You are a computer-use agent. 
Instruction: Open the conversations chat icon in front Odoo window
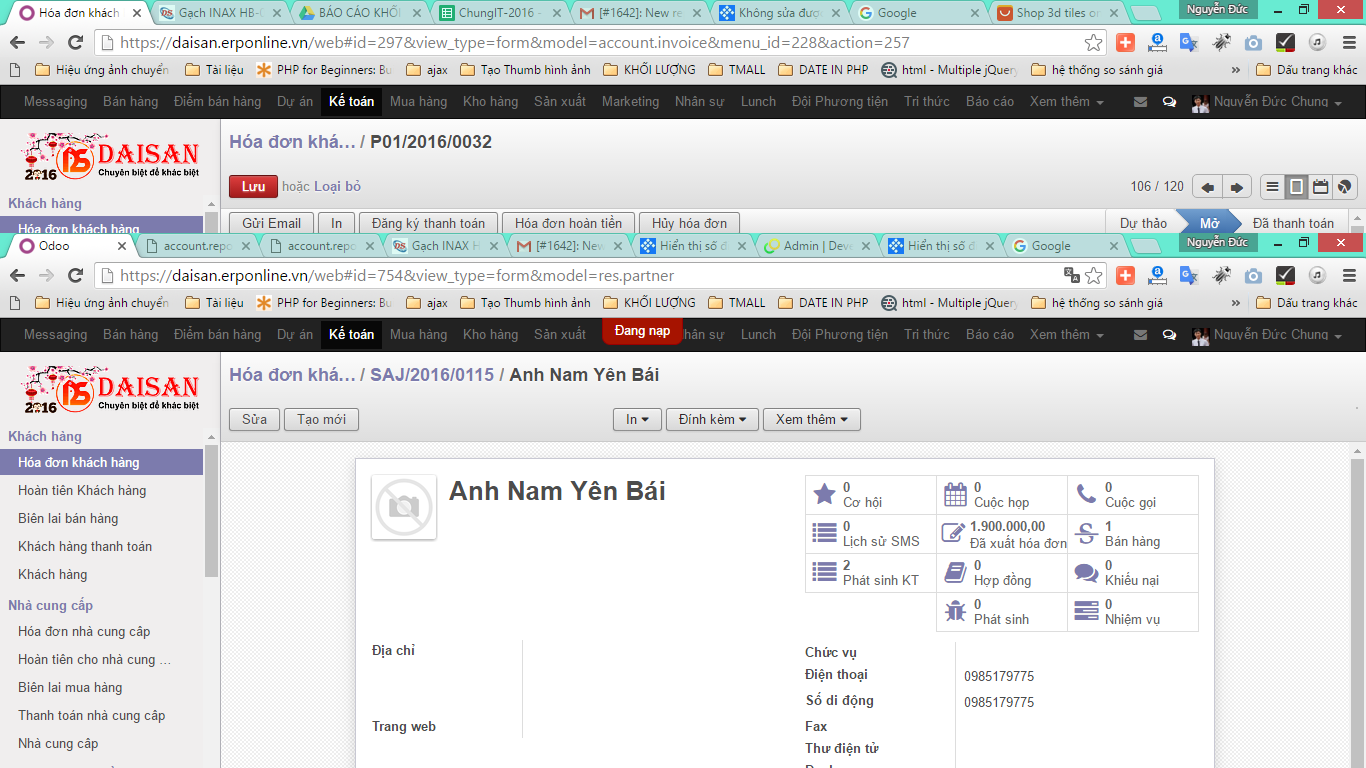pos(1169,335)
